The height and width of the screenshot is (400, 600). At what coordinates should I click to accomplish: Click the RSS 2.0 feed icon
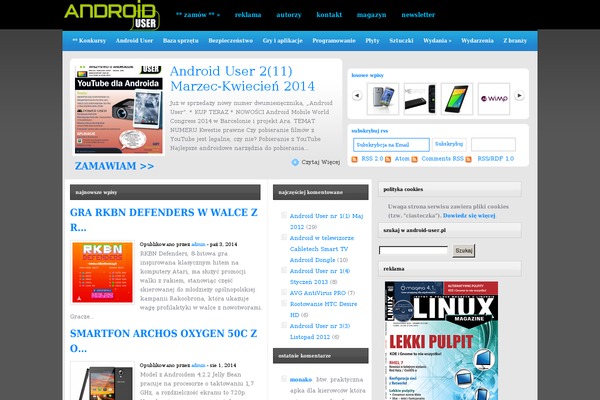coord(354,159)
